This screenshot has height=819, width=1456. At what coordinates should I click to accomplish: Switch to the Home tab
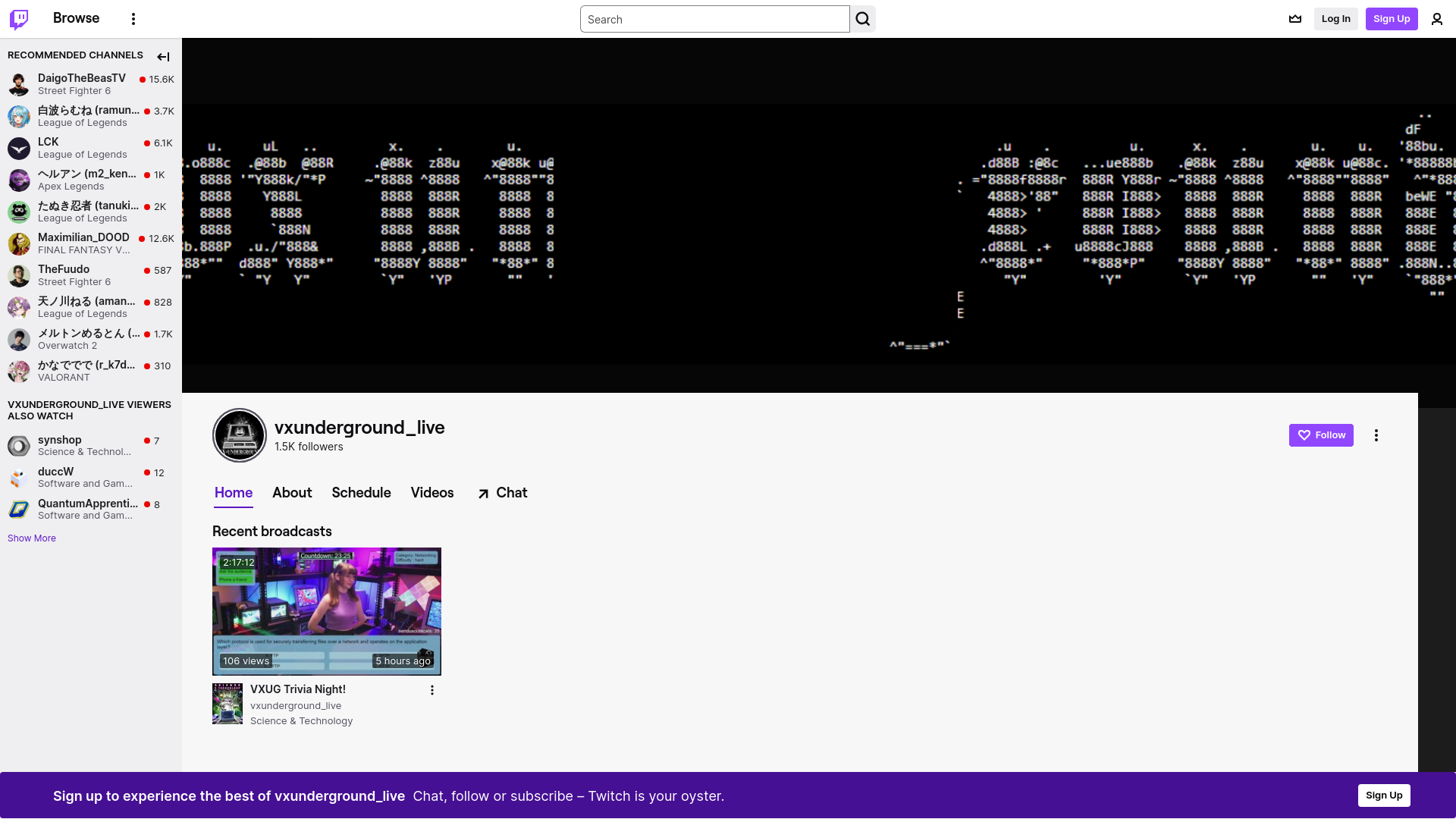pos(234,493)
